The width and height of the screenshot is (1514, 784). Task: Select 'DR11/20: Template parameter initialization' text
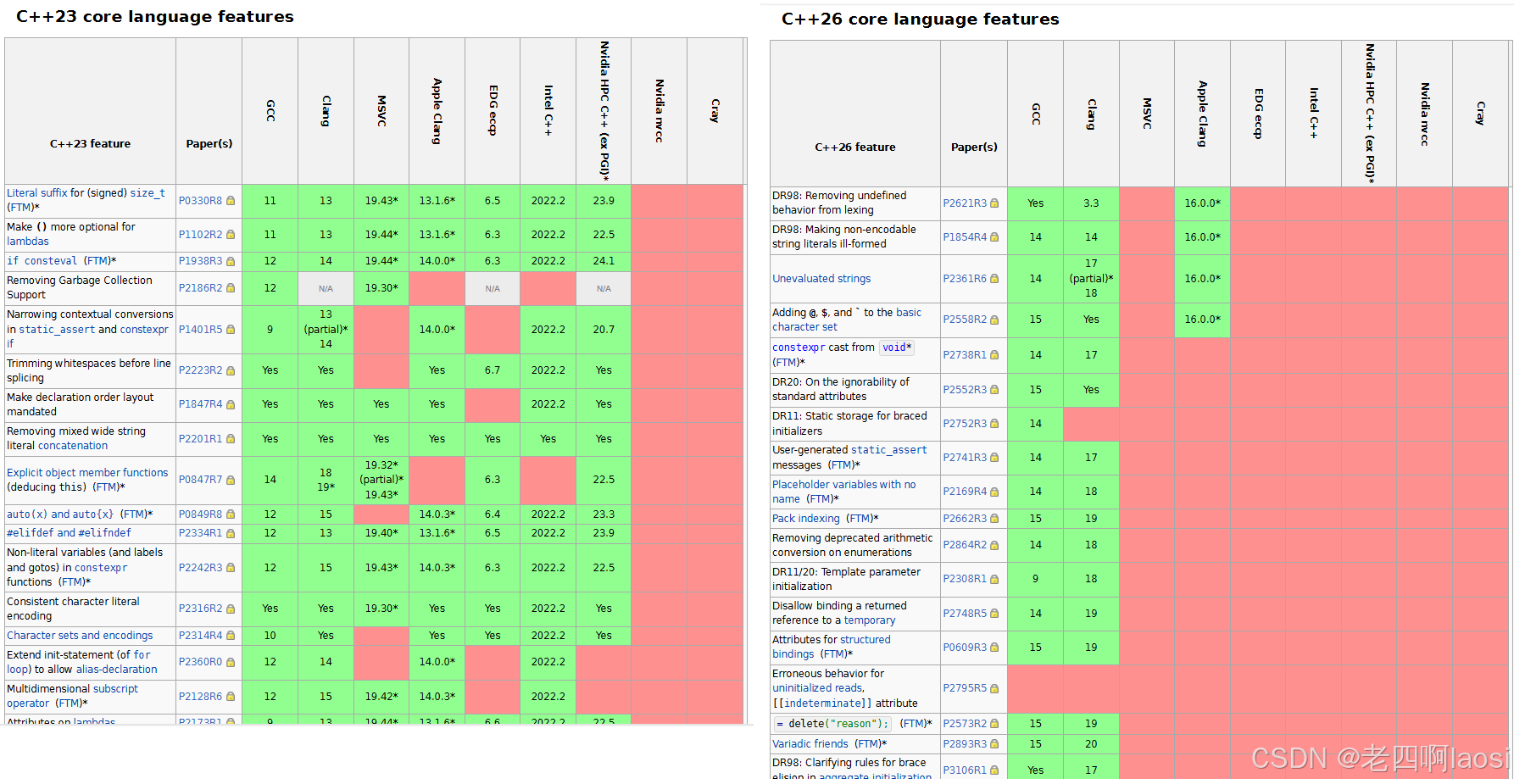[846, 579]
